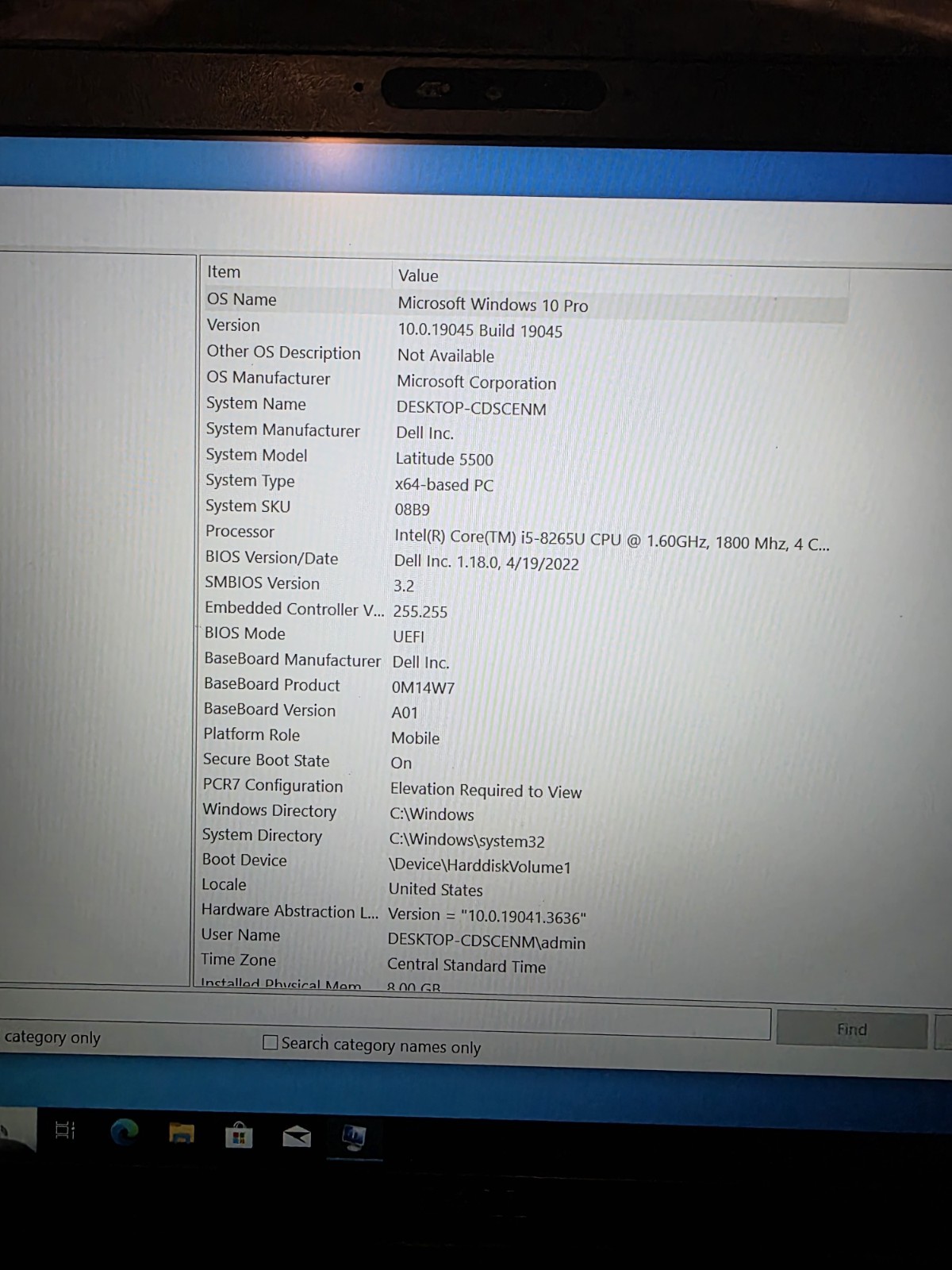Click the '\Device\HarddiskVolume1' value

coord(479,866)
